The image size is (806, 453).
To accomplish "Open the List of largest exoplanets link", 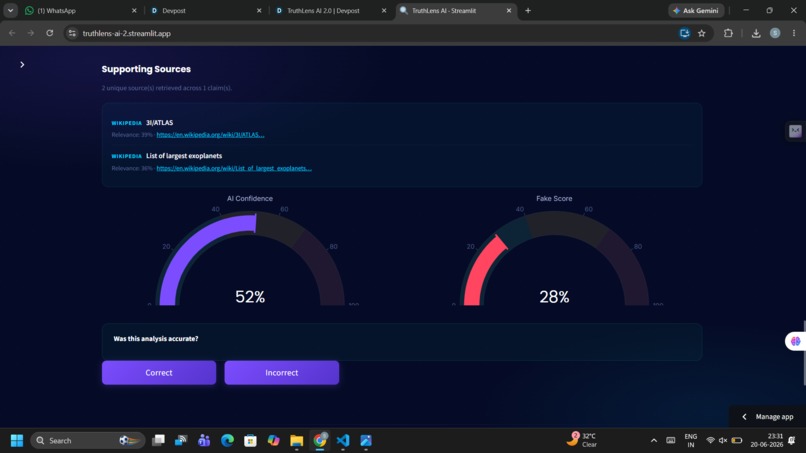I will [x=234, y=168].
